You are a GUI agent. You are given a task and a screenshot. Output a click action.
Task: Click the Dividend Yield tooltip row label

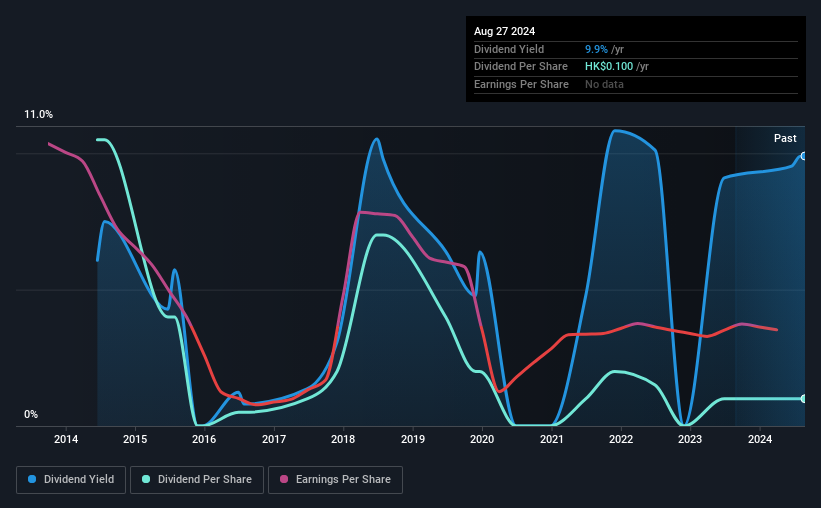(509, 49)
